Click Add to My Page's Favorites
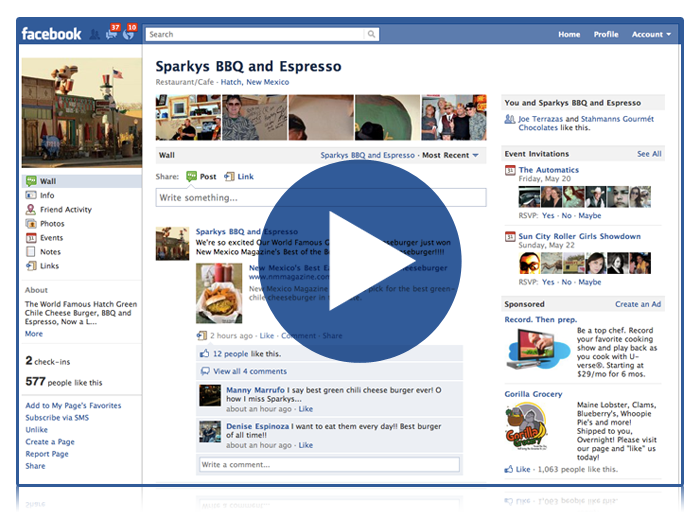 click(x=73, y=405)
